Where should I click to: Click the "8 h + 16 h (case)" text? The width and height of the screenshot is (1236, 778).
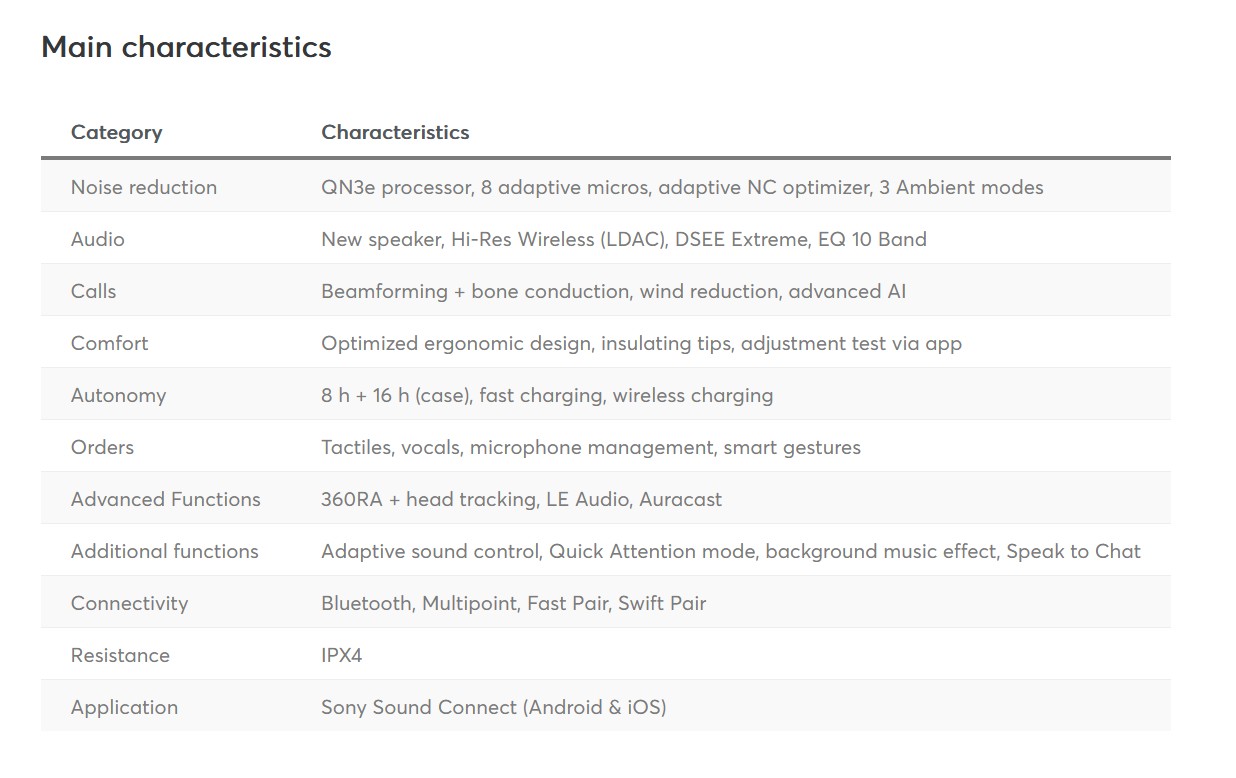396,395
